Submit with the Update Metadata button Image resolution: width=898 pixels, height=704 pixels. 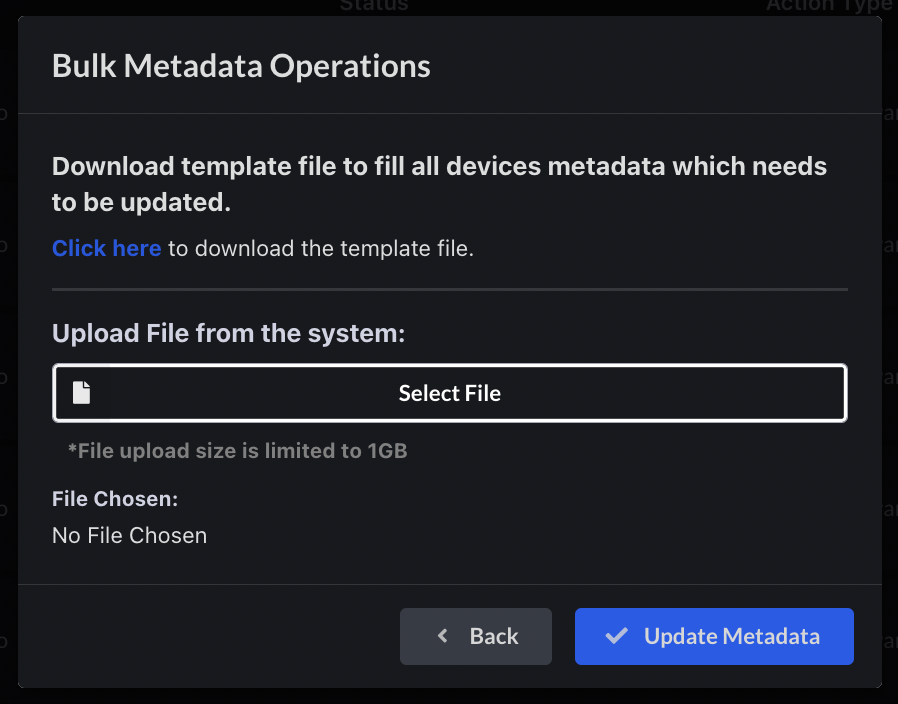point(714,636)
